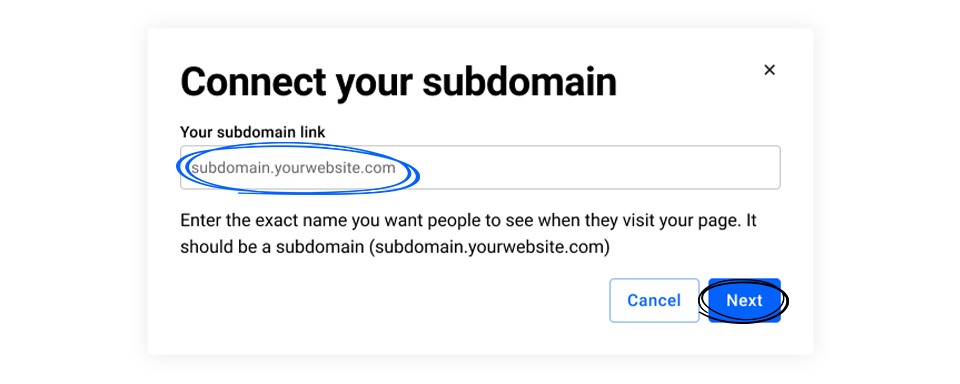Image resolution: width=960 pixels, height=384 pixels.
Task: Click the blank right side of subdomain field
Action: click(x=600, y=167)
